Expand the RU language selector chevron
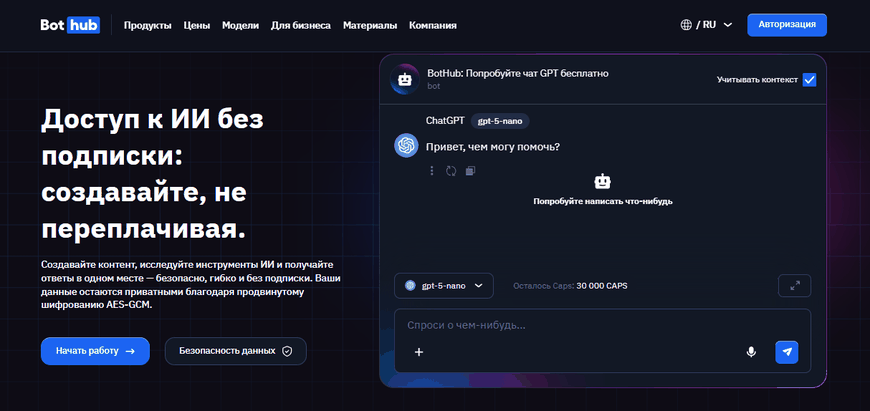The image size is (870, 411). click(729, 25)
